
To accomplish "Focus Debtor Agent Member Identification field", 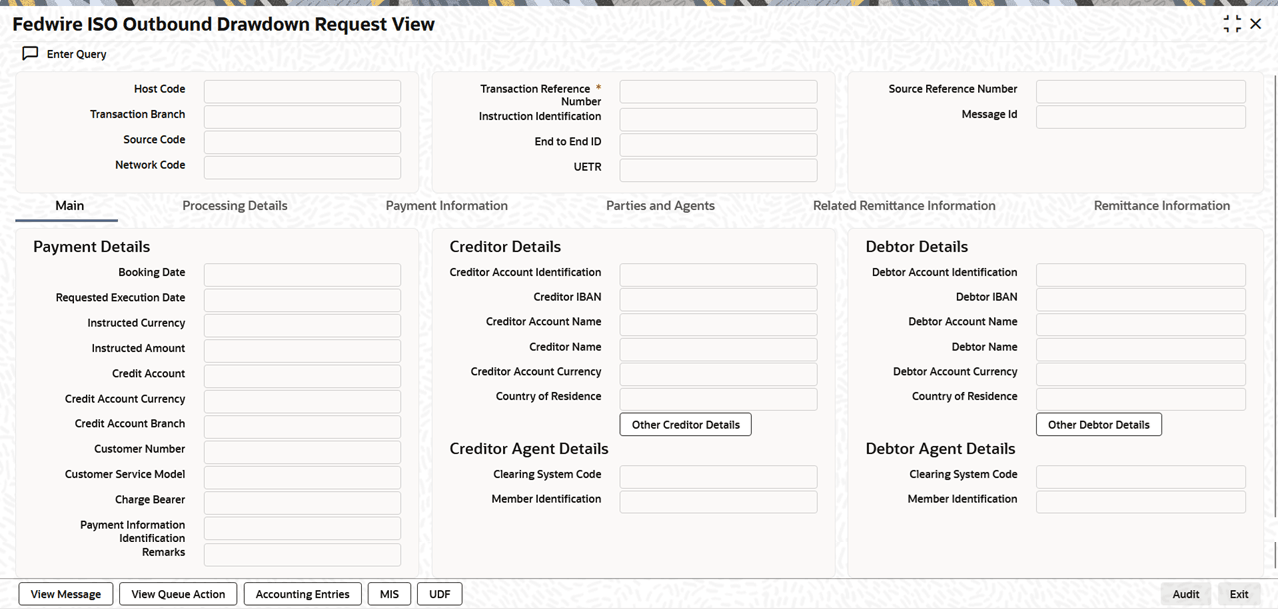I will tap(1141, 502).
